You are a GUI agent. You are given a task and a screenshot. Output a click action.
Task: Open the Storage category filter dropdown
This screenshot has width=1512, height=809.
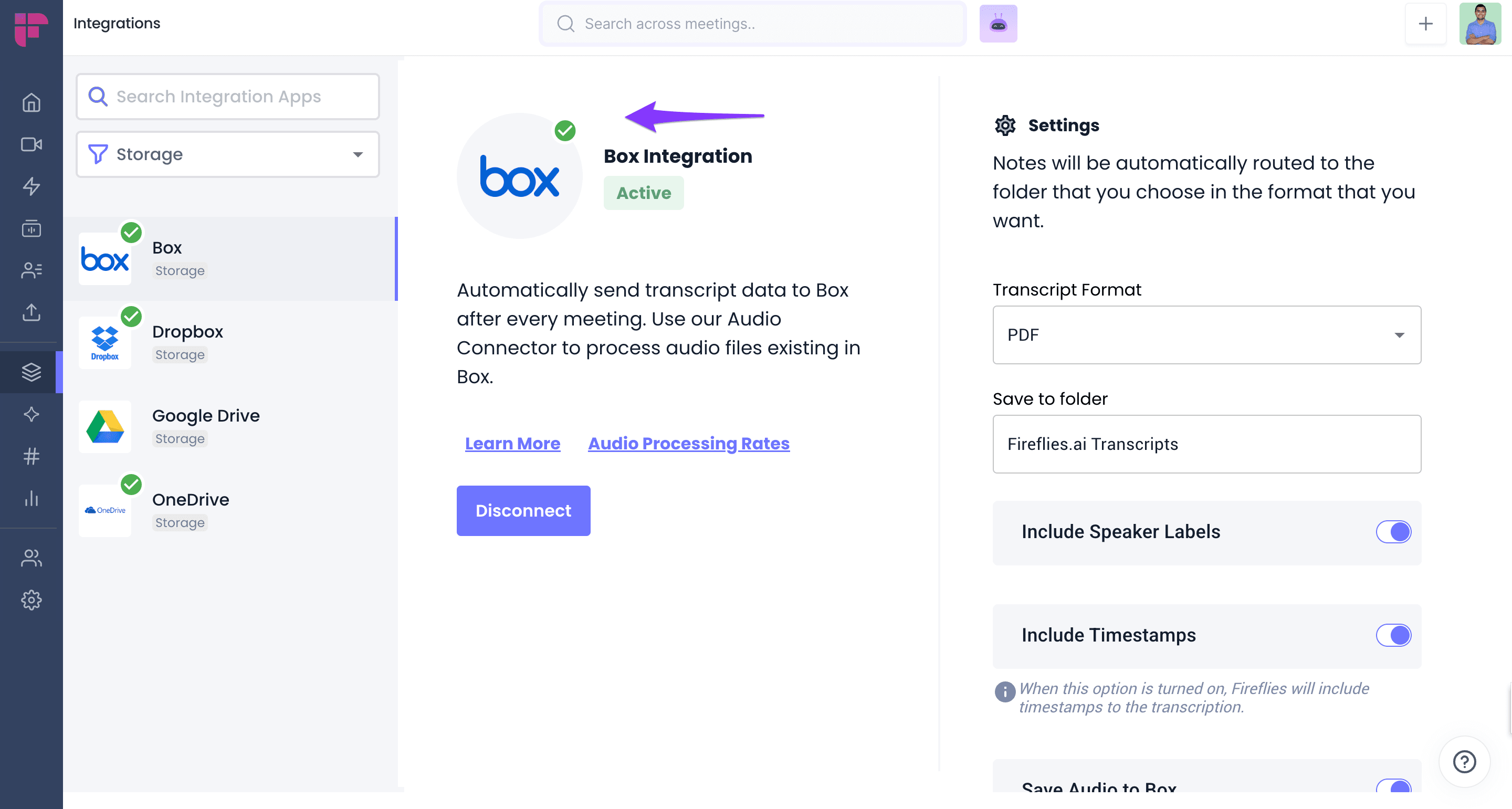click(228, 154)
